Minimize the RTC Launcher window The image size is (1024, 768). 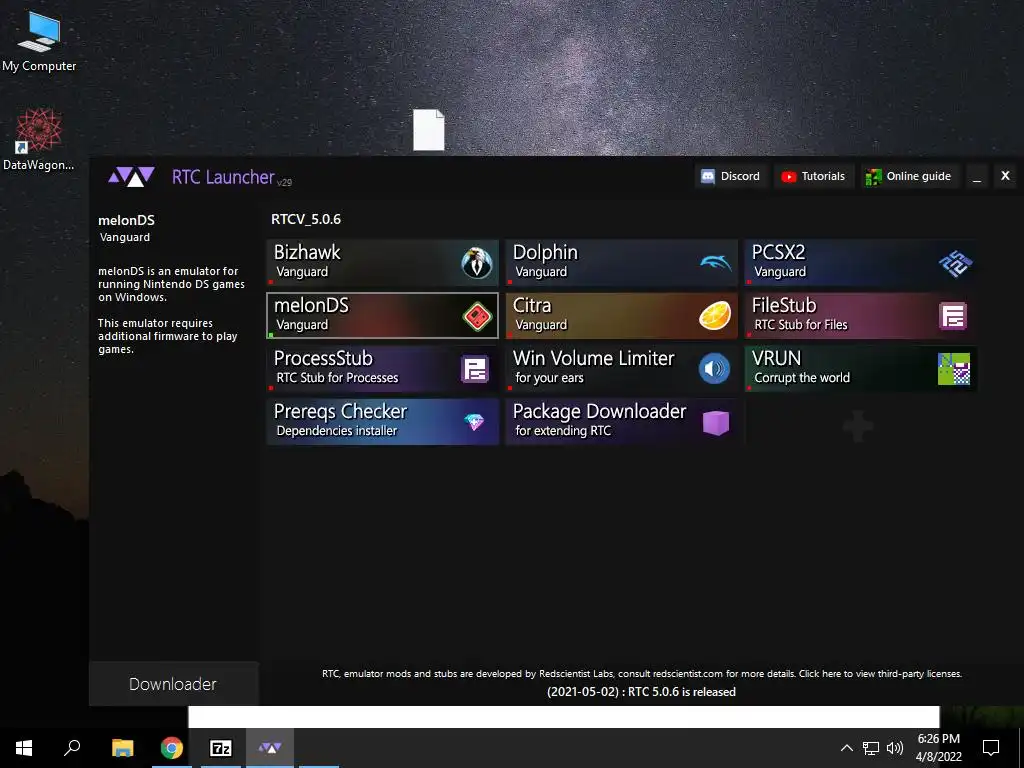(x=977, y=176)
